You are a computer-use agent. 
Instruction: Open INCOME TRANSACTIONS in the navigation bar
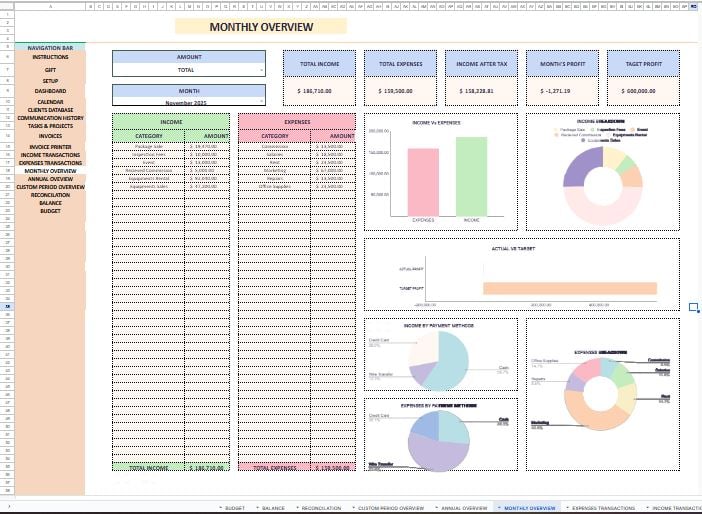[50, 155]
